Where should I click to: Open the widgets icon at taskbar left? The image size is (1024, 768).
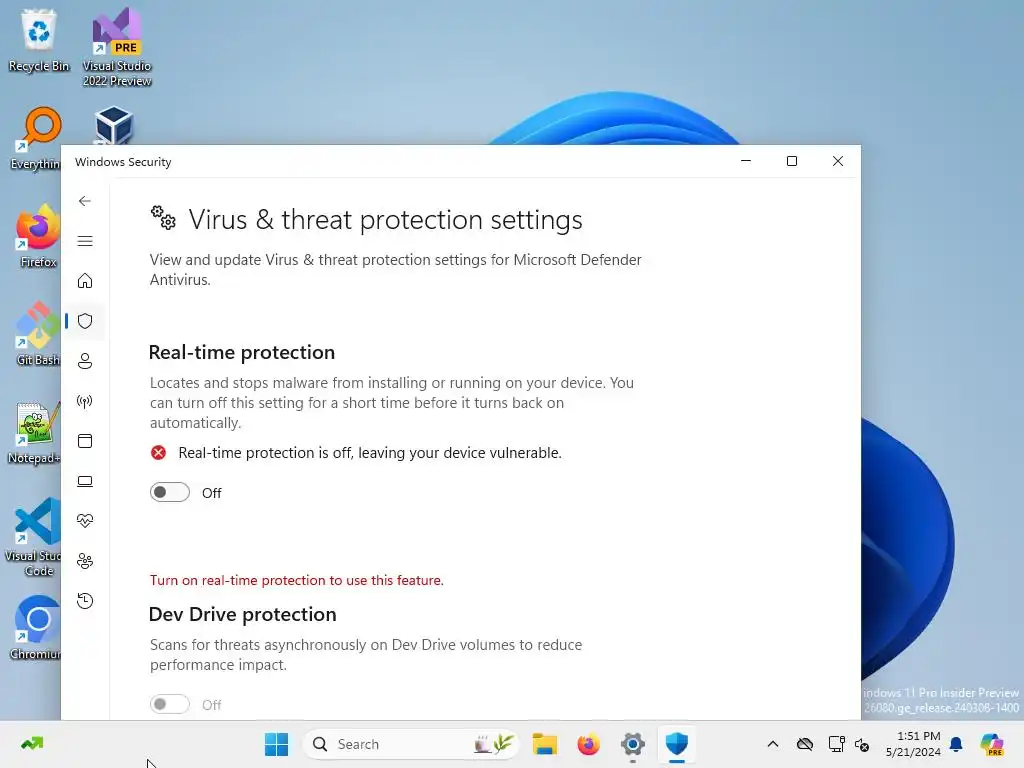pos(32,744)
